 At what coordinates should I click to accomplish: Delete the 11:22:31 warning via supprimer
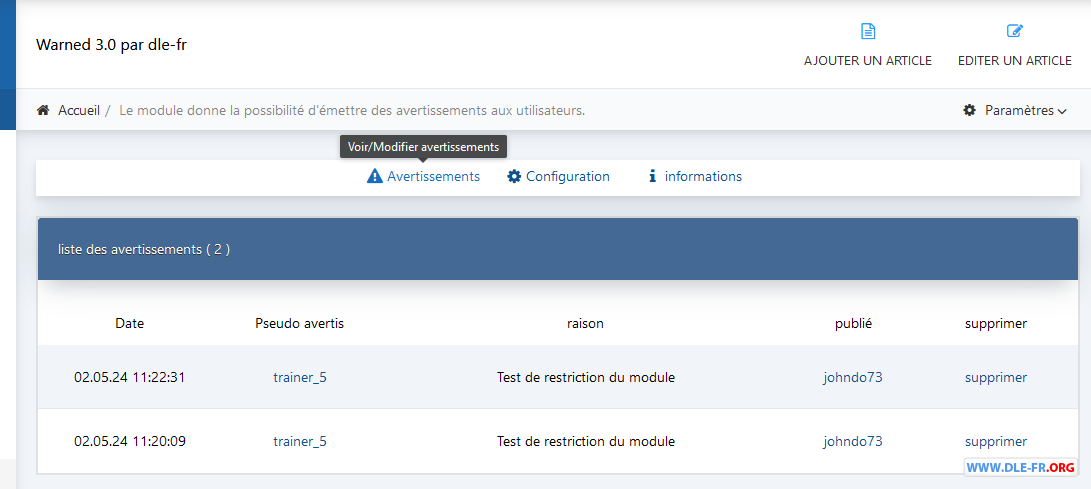coord(996,378)
